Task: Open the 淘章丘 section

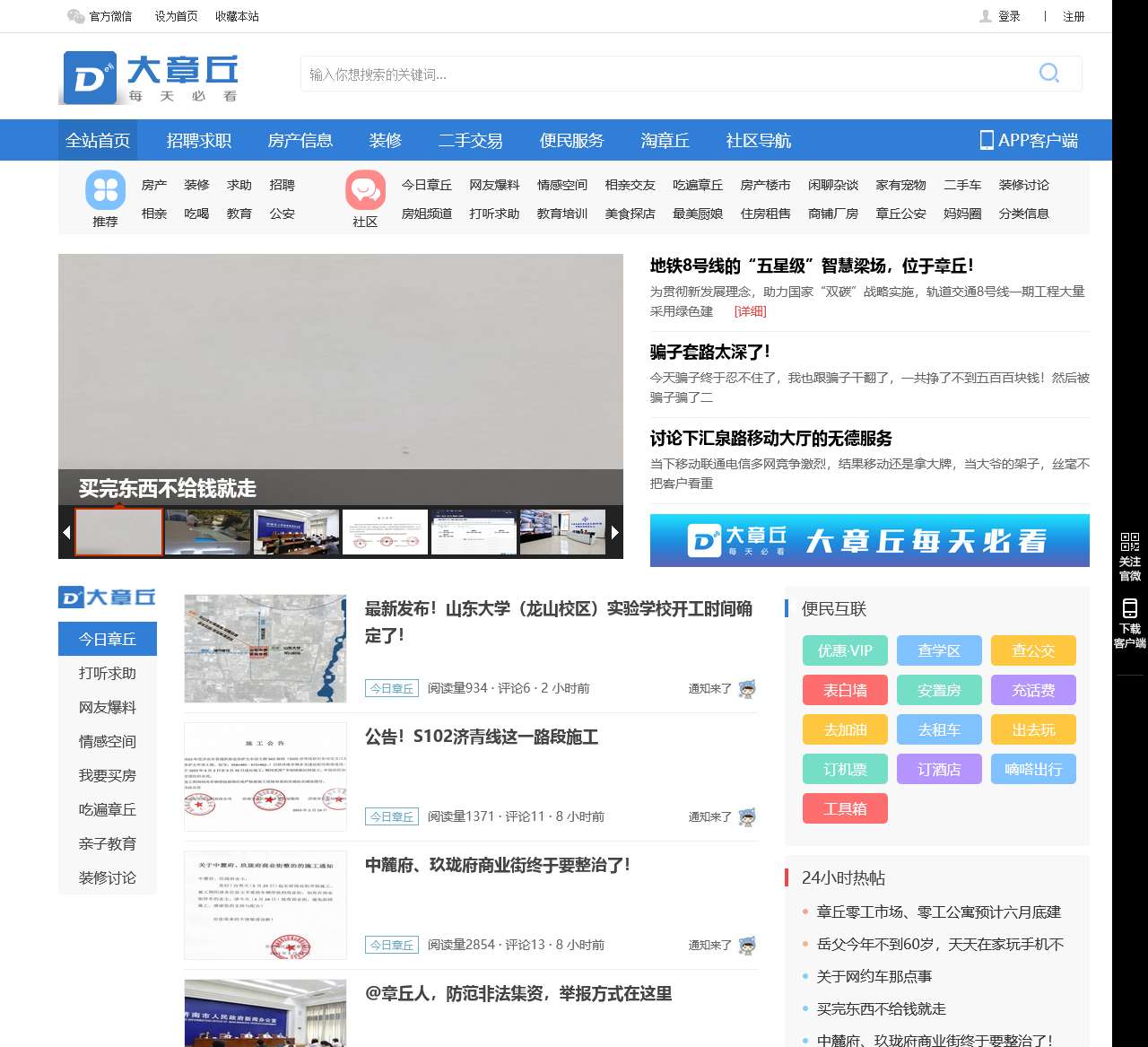Action: click(665, 140)
